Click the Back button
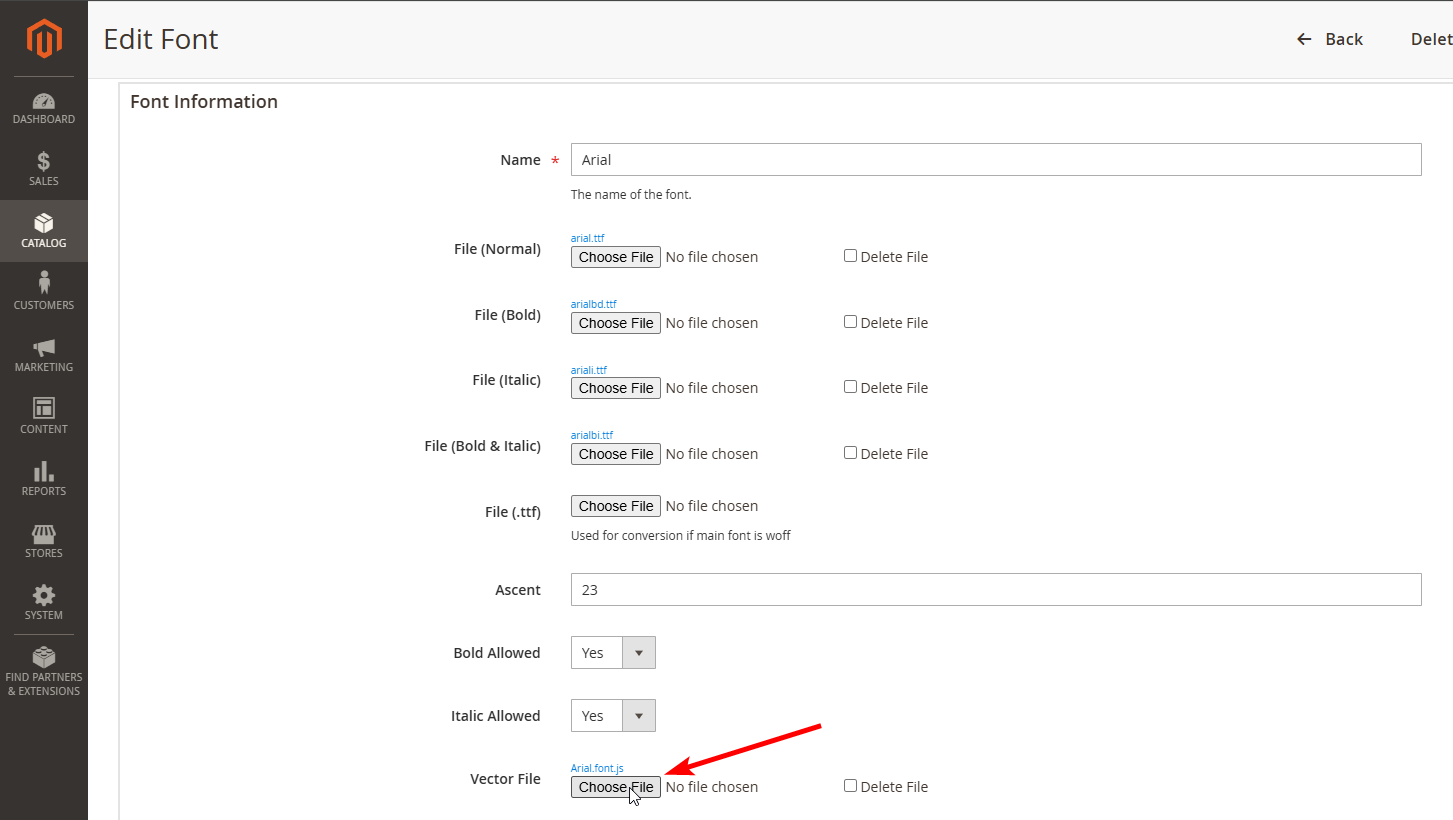Image resolution: width=1453 pixels, height=820 pixels. pyautogui.click(x=1330, y=39)
